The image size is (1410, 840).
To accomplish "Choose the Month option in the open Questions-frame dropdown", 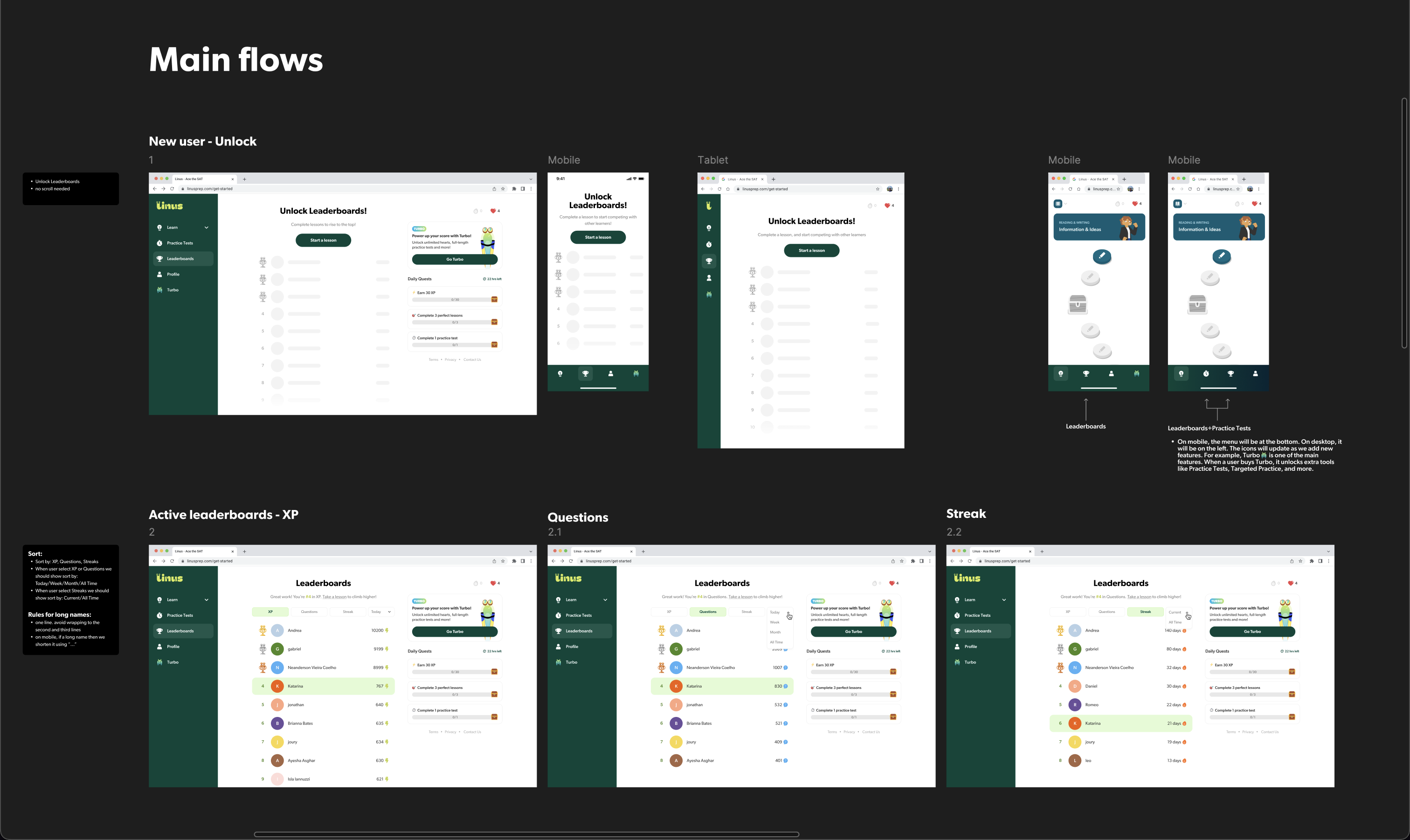I will [775, 632].
